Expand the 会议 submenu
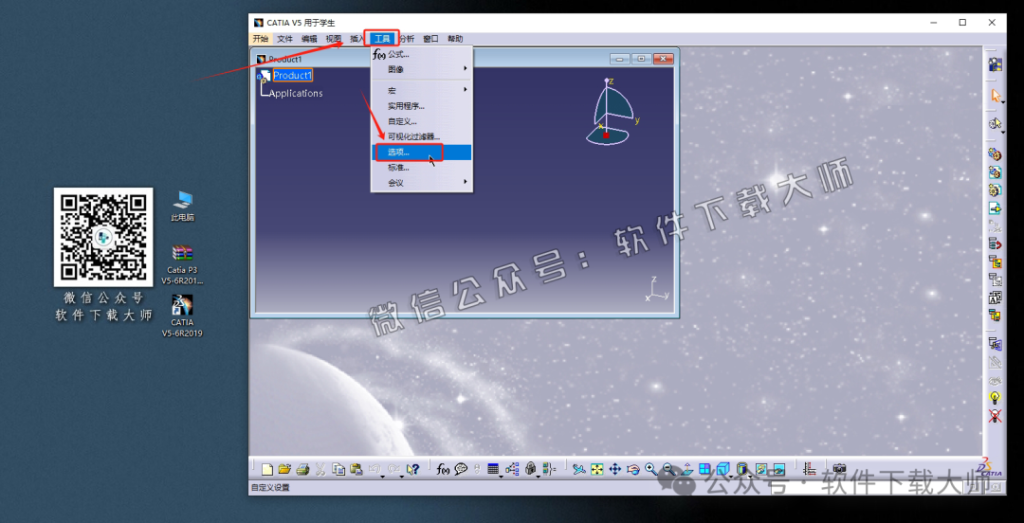Viewport: 1024px width, 523px height. (421, 183)
